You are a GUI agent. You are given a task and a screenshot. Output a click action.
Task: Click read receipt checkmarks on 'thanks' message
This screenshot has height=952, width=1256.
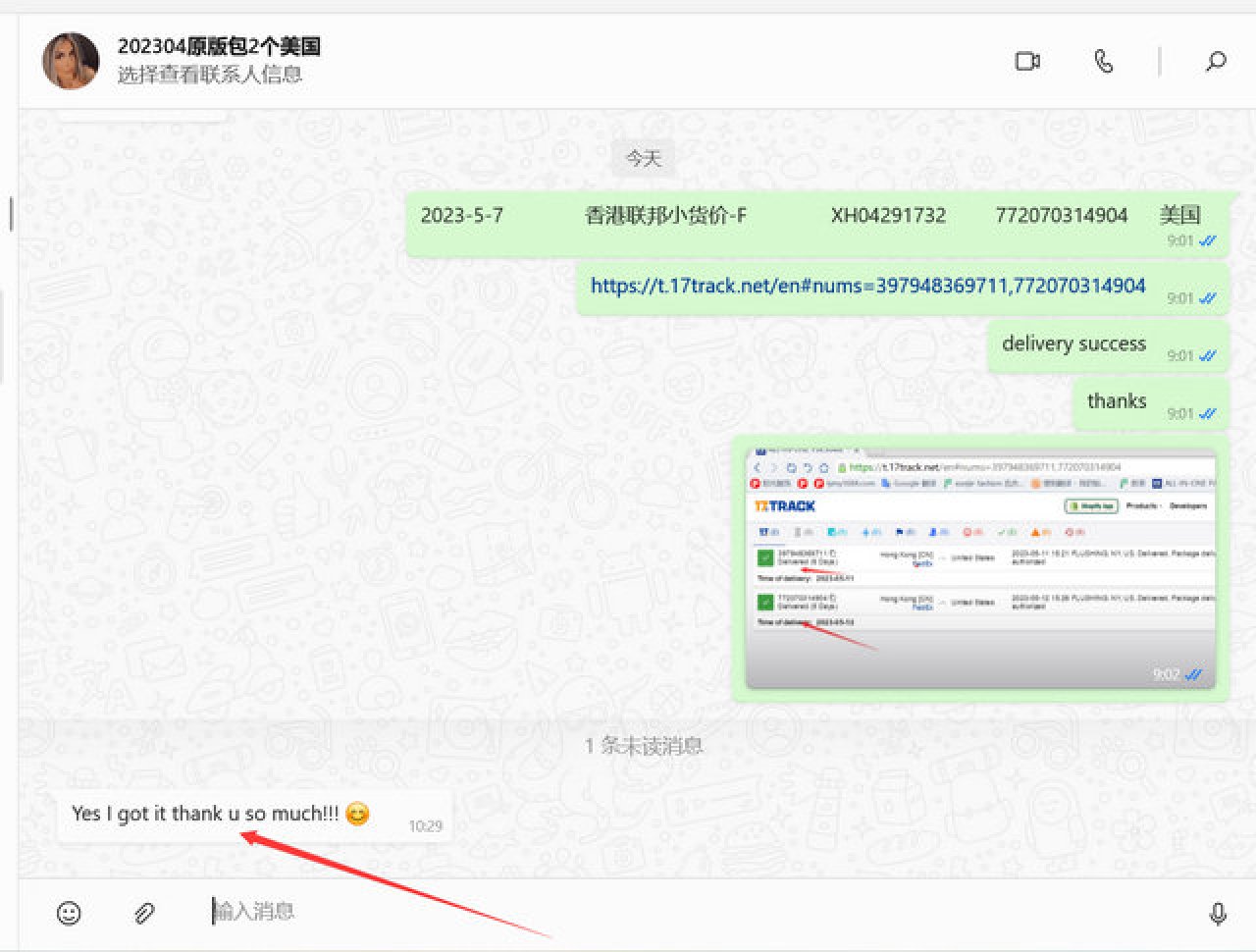coord(1207,414)
